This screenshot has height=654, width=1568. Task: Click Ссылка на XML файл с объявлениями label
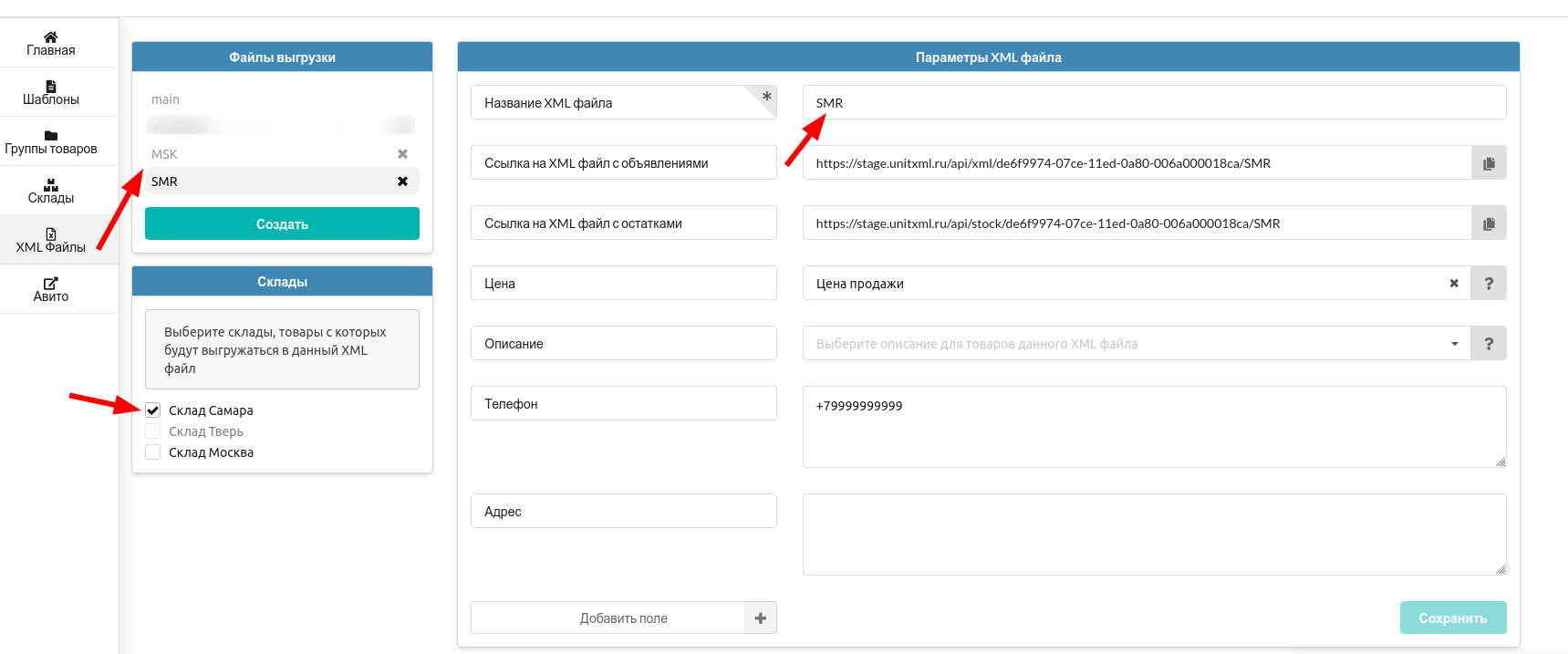pos(624,162)
